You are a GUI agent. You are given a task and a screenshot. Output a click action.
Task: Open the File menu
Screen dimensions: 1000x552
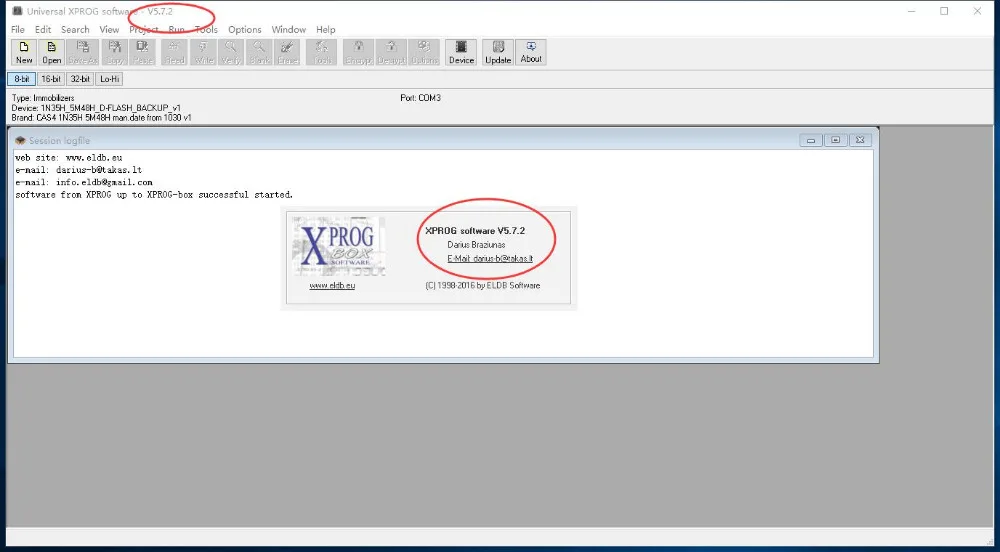point(18,29)
